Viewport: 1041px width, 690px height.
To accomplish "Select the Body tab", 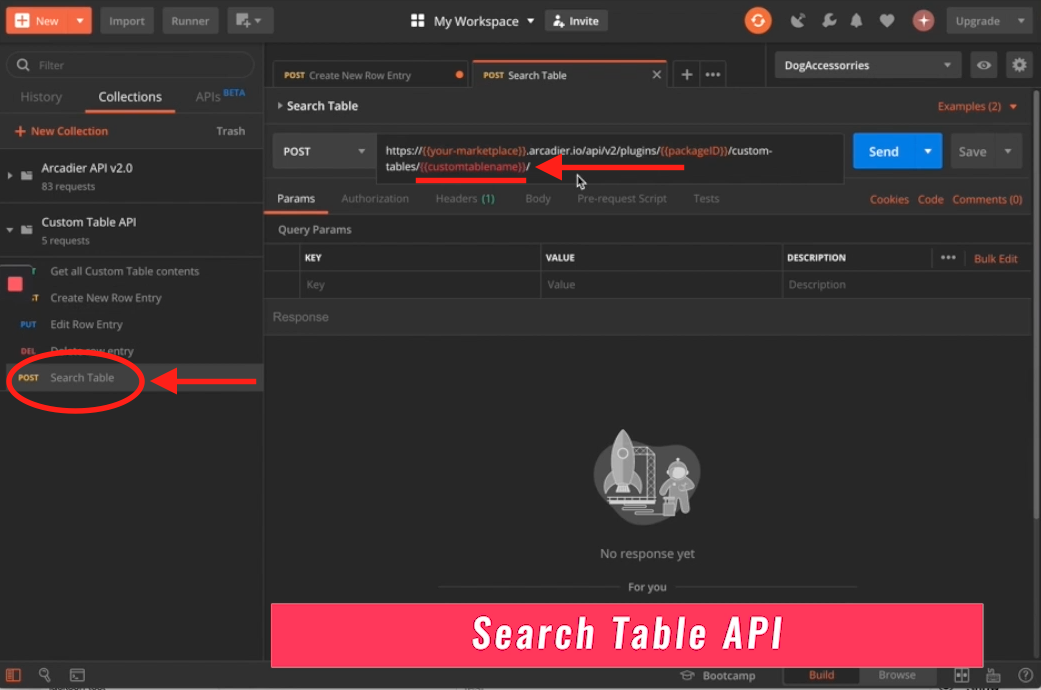I will point(538,199).
